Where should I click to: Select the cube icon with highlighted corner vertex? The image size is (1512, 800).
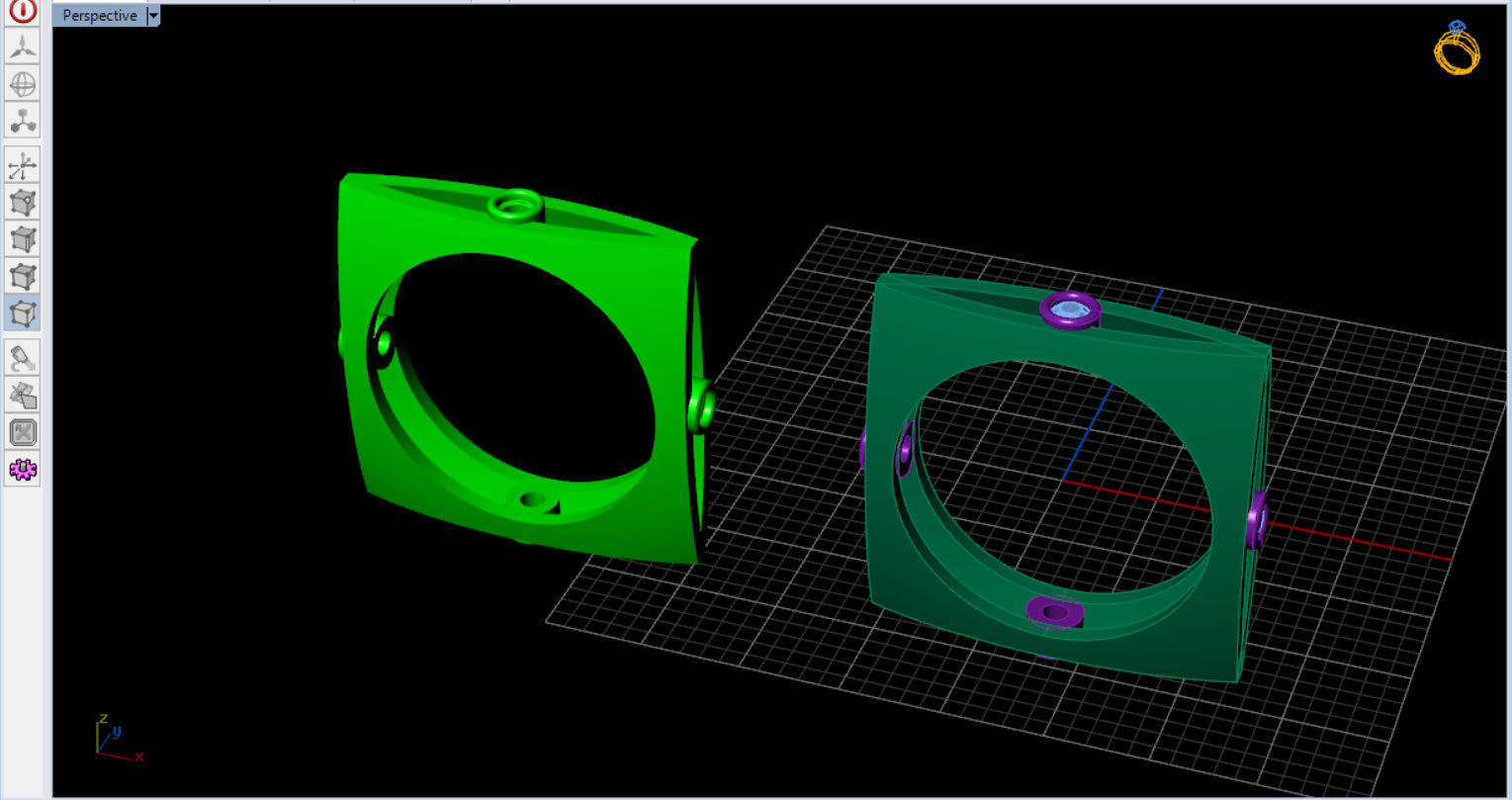tap(23, 203)
